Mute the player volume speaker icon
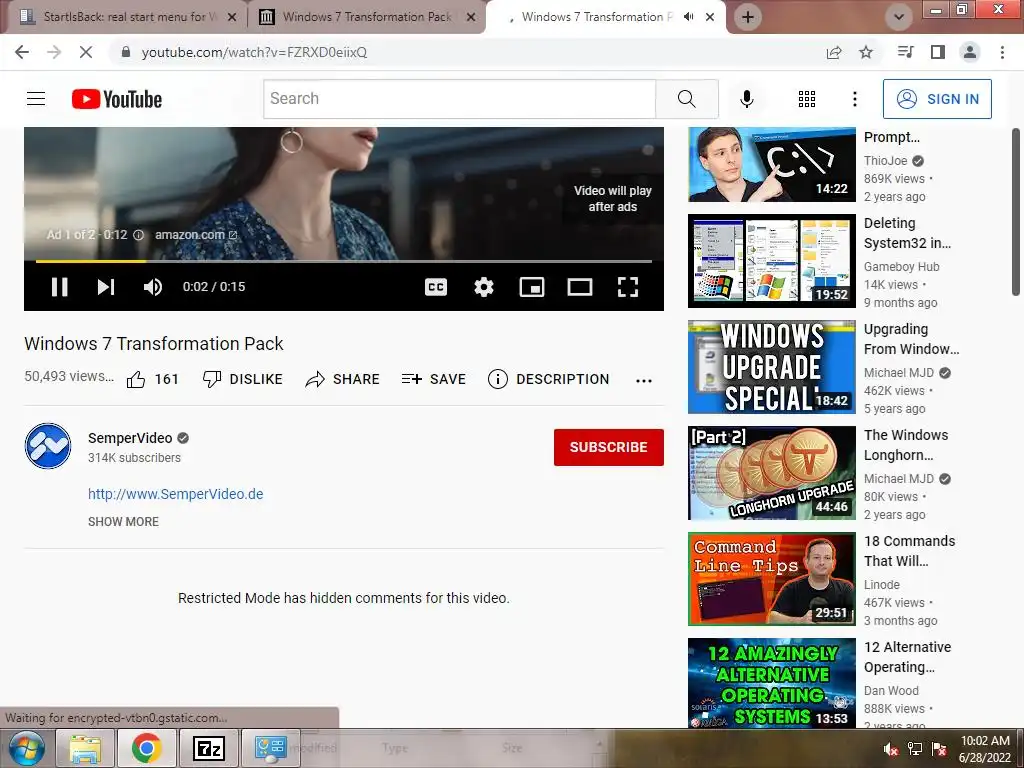 point(153,287)
